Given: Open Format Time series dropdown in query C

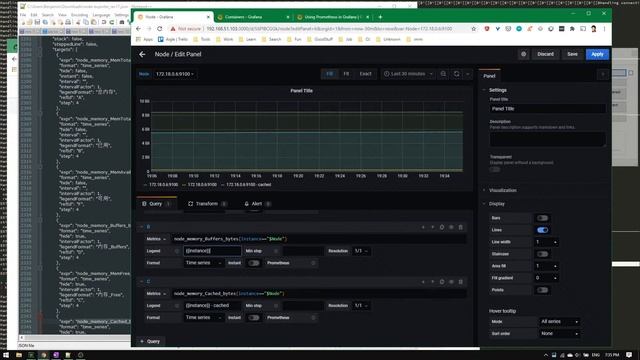Looking at the screenshot, I should click(203, 318).
